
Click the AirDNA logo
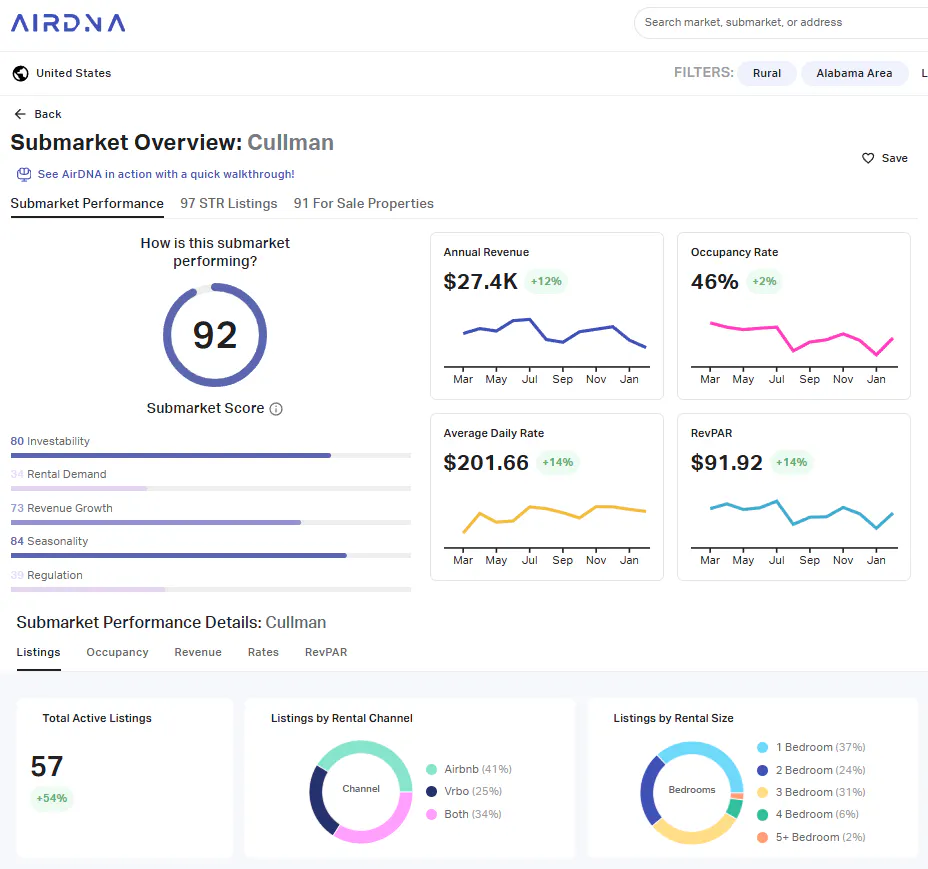(68, 23)
